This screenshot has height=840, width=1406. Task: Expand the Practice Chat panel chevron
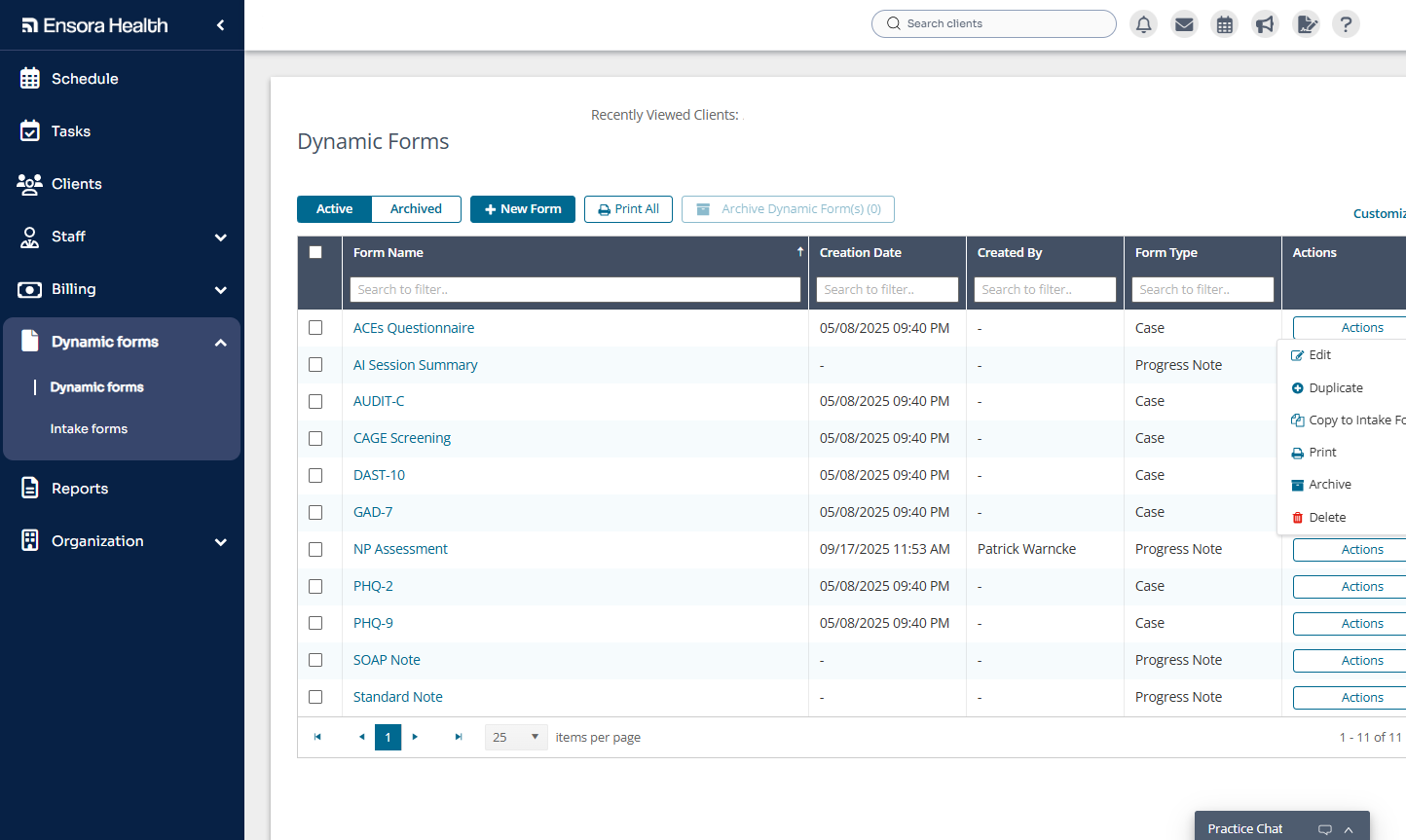(1349, 829)
